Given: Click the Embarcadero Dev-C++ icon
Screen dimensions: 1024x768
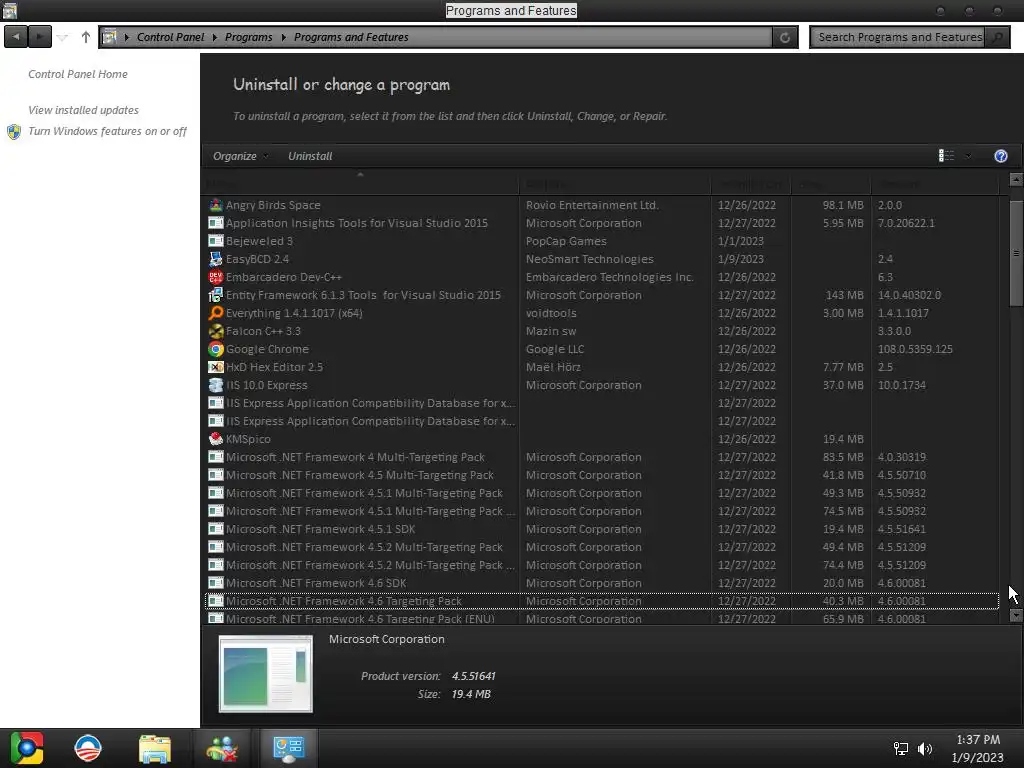Looking at the screenshot, I should 216,277.
